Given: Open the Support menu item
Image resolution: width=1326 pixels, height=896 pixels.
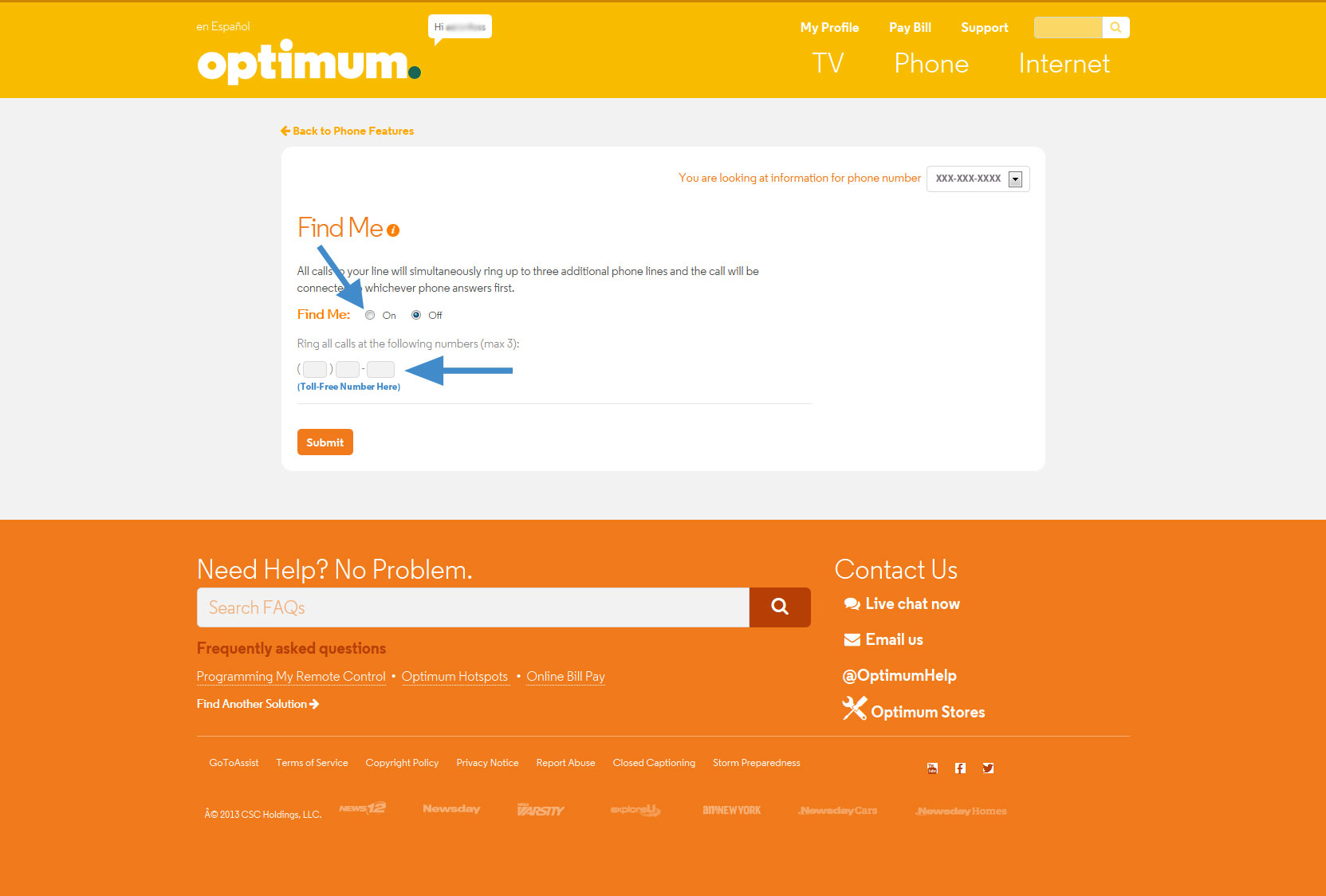Looking at the screenshot, I should click(985, 27).
